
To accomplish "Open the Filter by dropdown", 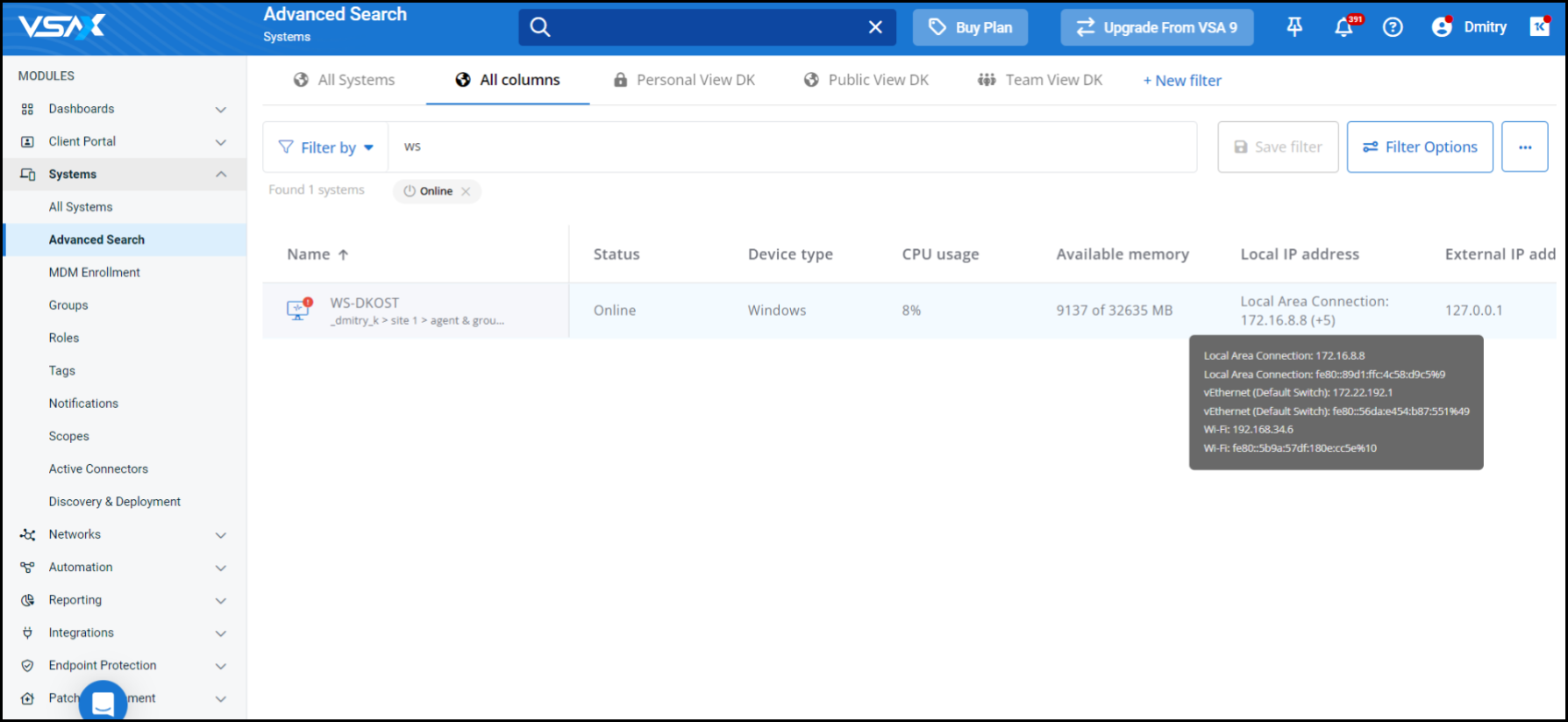I will [326, 147].
